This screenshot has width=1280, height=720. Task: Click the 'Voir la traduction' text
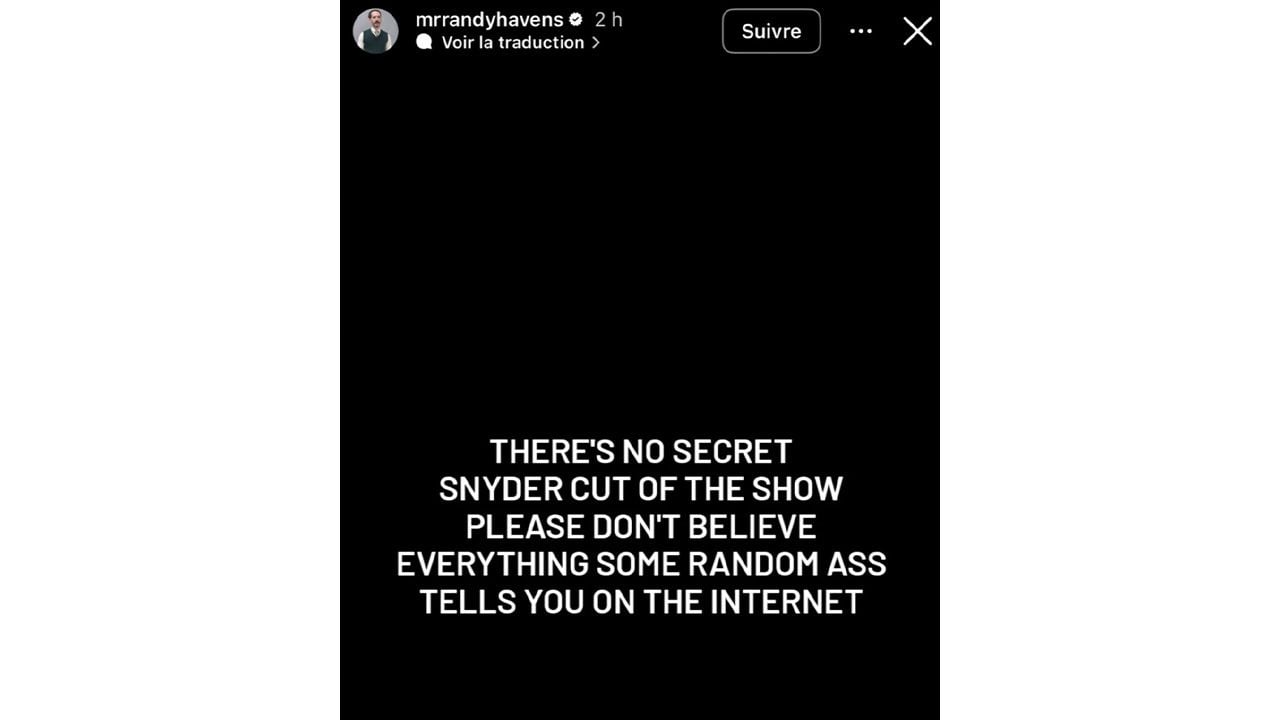[513, 42]
